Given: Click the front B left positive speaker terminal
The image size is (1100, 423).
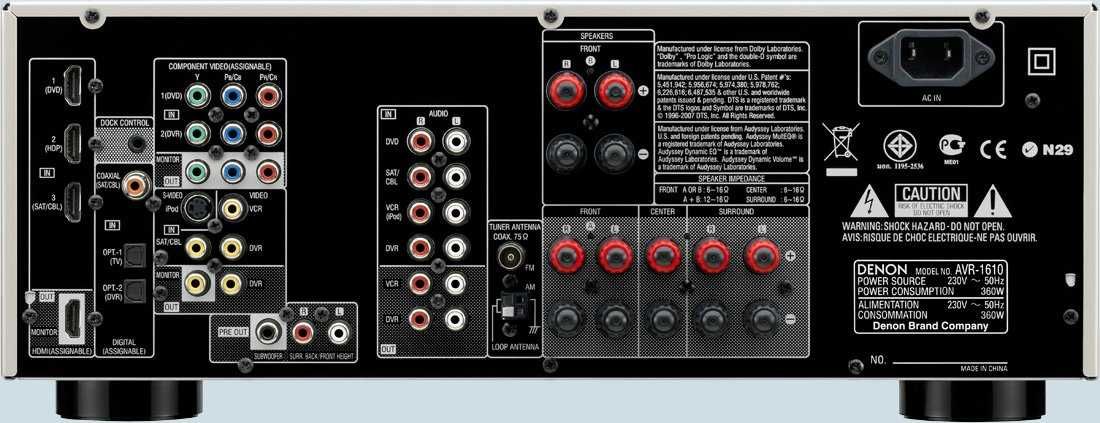Looking at the screenshot, I should (614, 91).
